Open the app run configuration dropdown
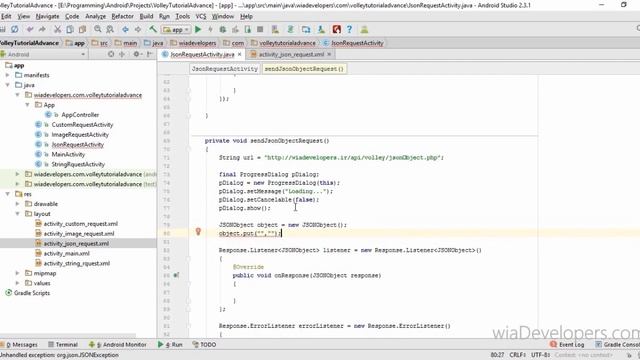Image resolution: width=640 pixels, height=360 pixels. tap(177, 29)
